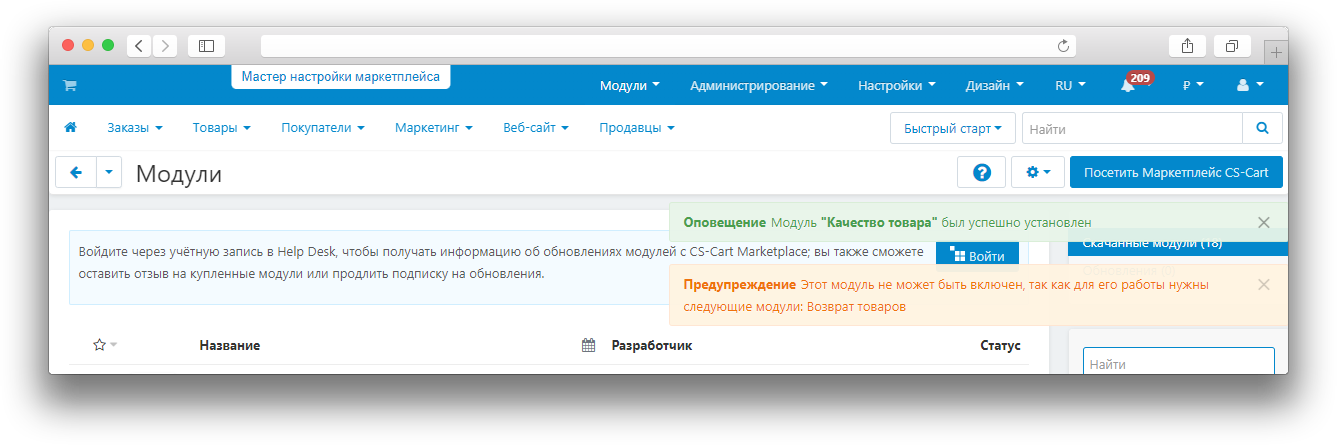This screenshot has height=445, width=1337.
Task: Click the top Найти search field
Action: click(x=1131, y=128)
